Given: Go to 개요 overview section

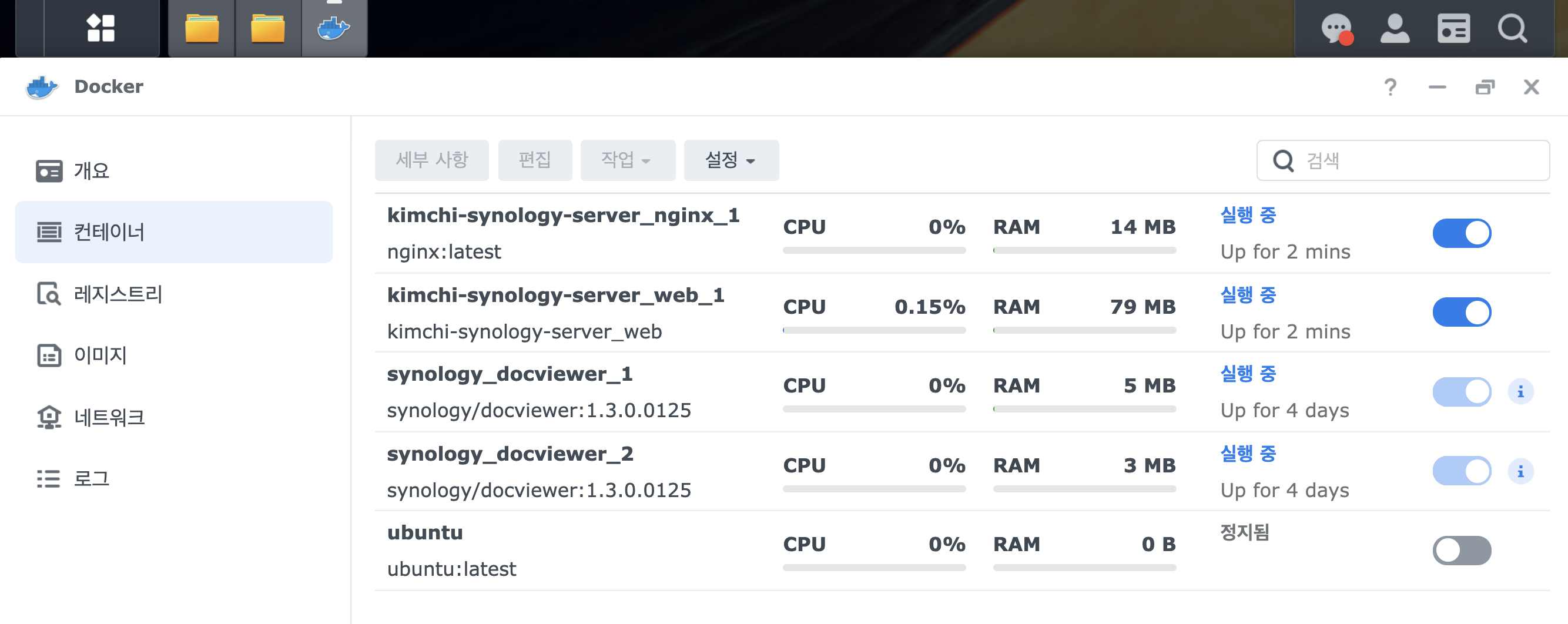Looking at the screenshot, I should (173, 171).
